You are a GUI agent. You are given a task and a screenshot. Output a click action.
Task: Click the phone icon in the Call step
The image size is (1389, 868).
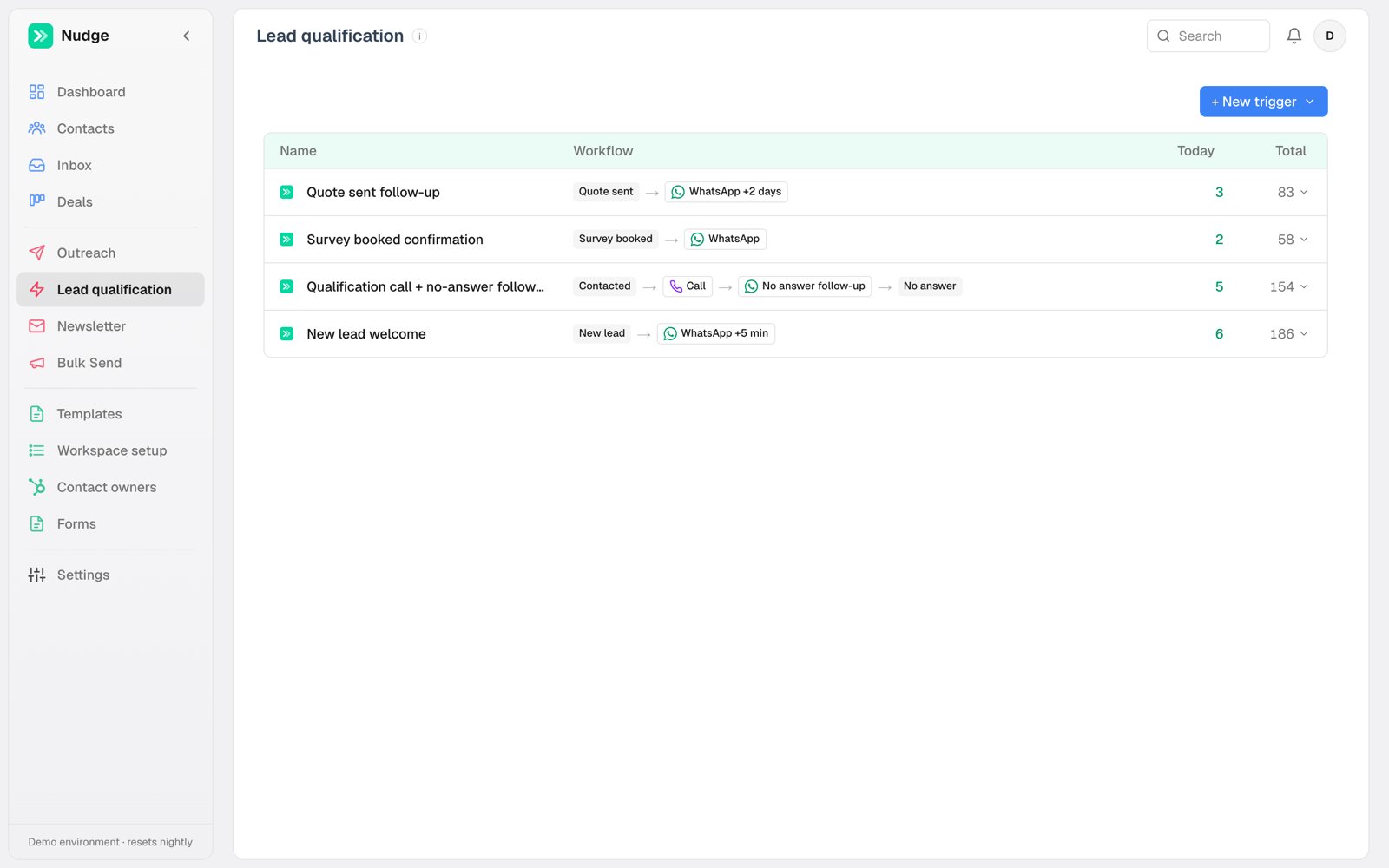point(676,286)
